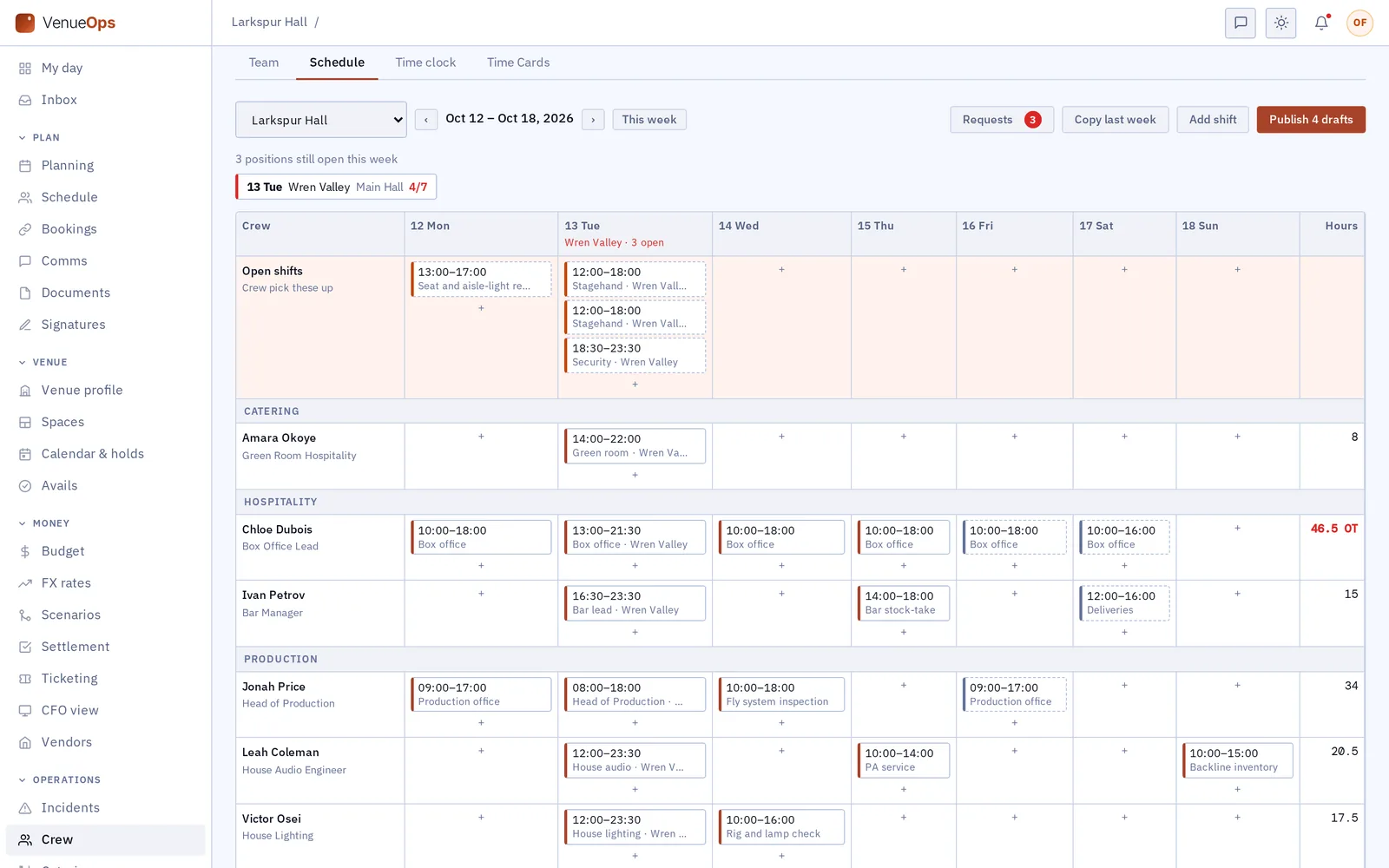
Task: Switch to the Team tab
Action: [264, 62]
